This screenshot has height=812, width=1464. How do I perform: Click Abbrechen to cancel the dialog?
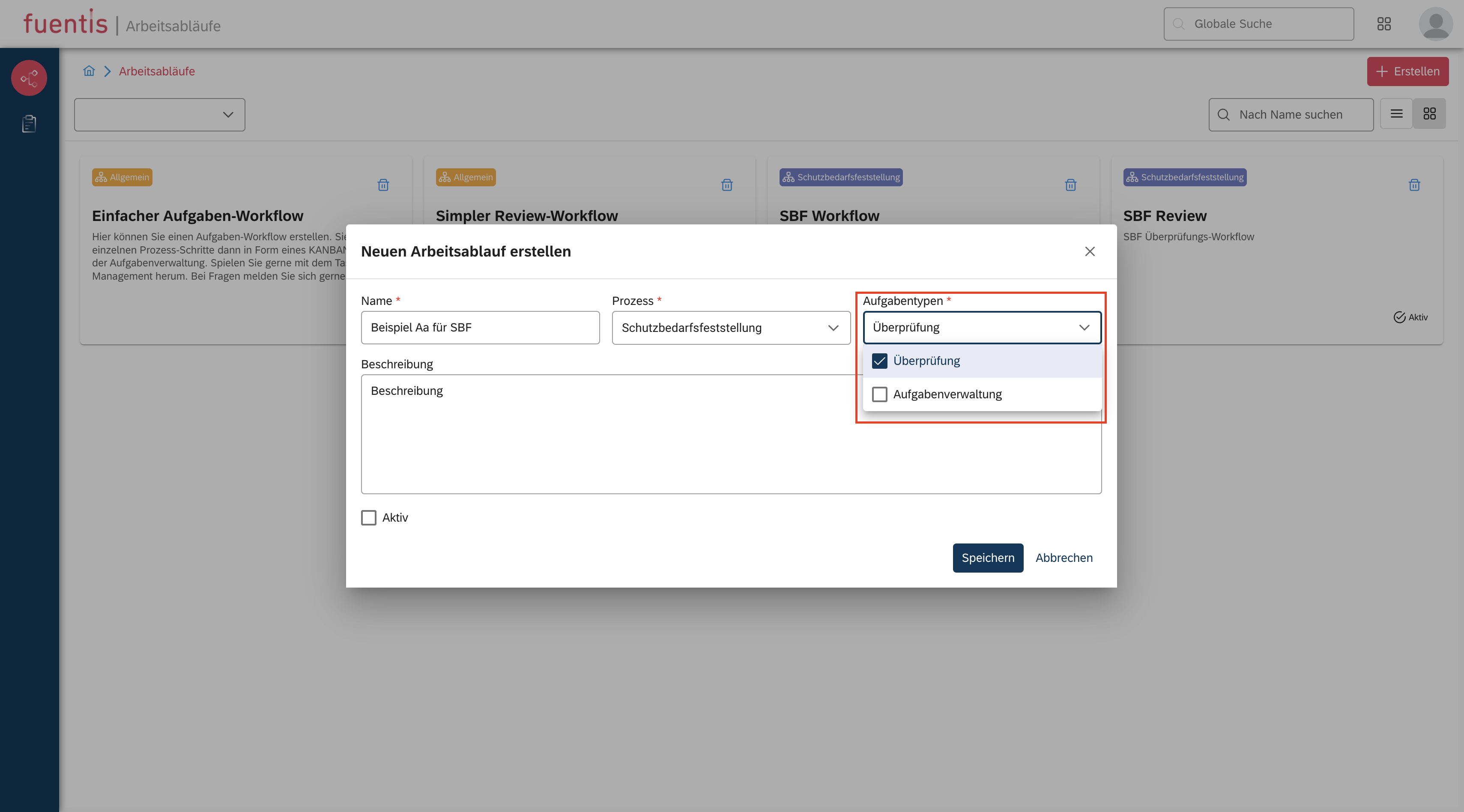pyautogui.click(x=1064, y=558)
